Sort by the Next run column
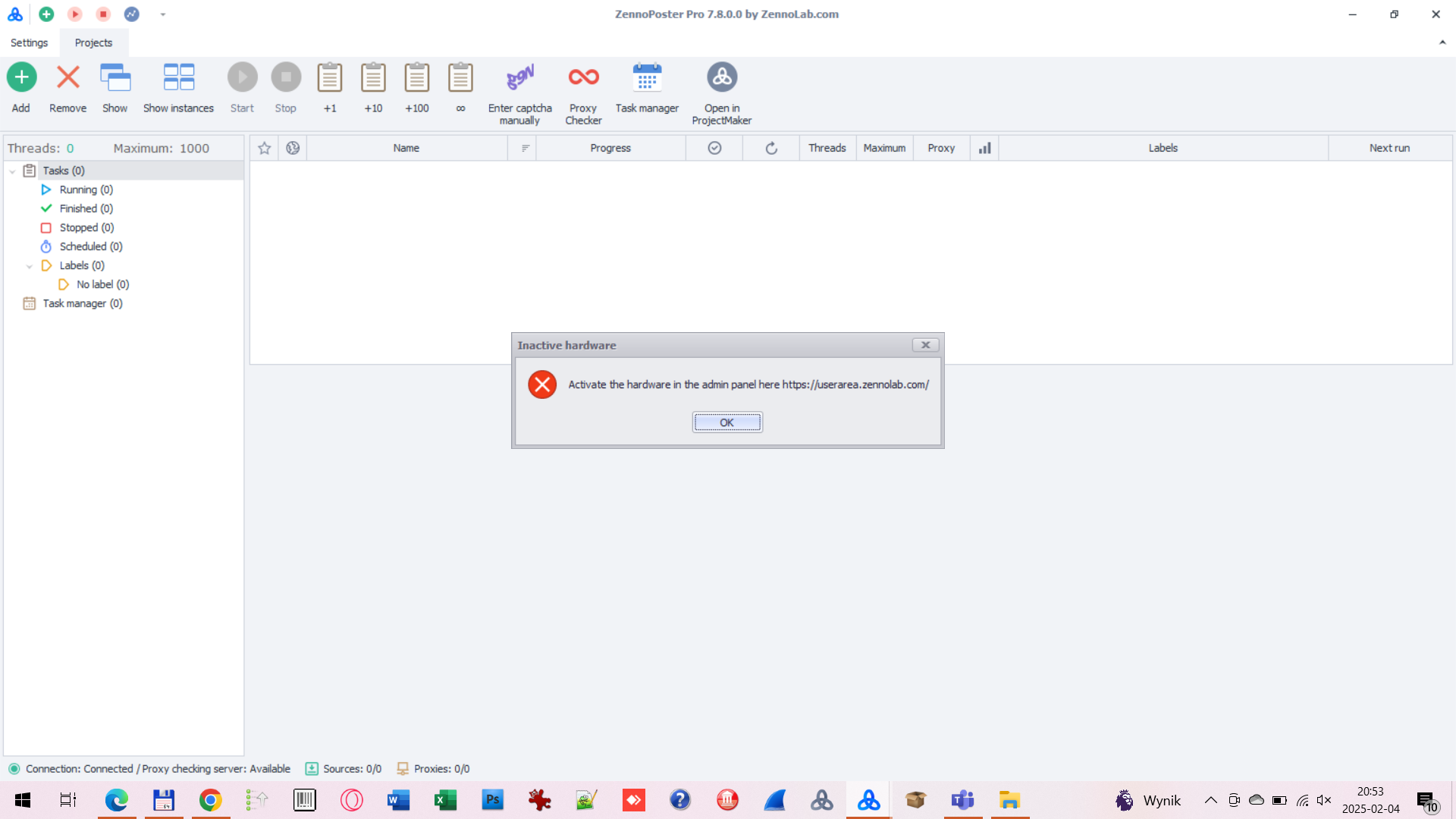 [x=1390, y=148]
